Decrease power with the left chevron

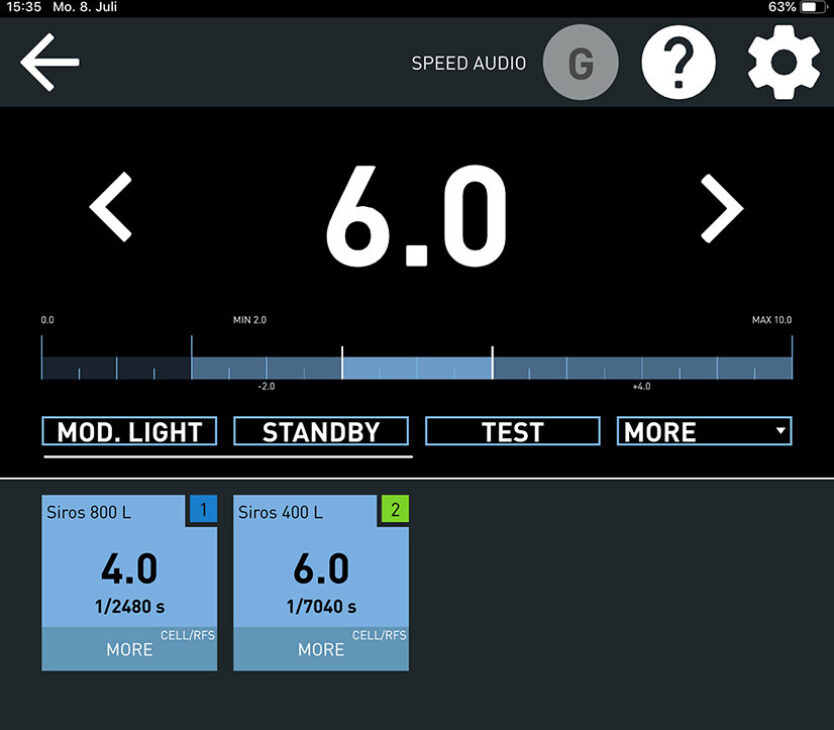[x=111, y=208]
